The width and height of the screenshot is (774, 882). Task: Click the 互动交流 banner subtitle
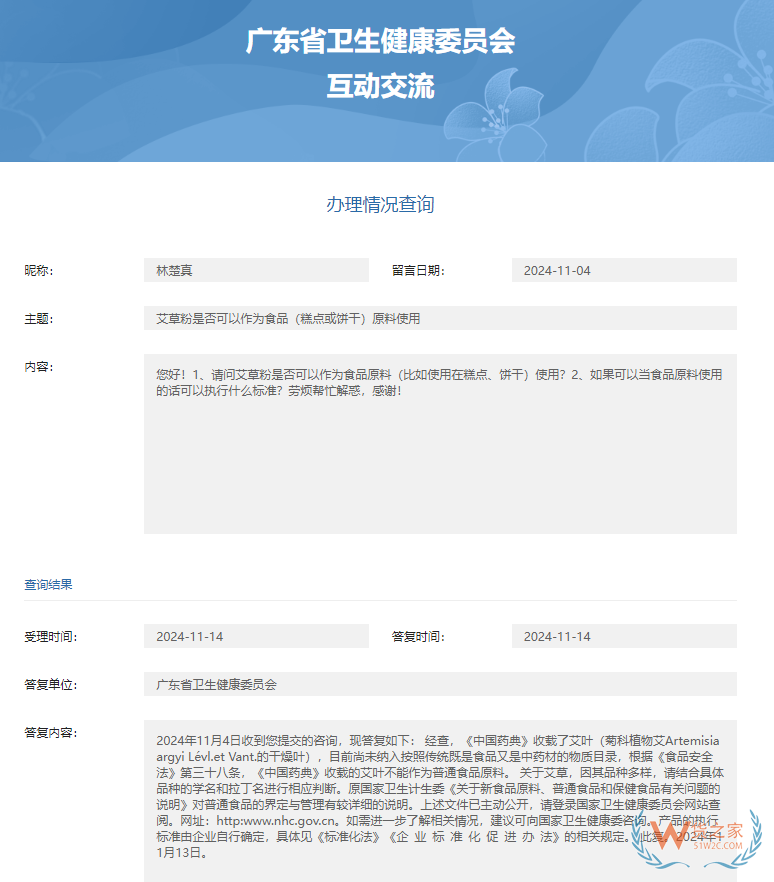380,87
